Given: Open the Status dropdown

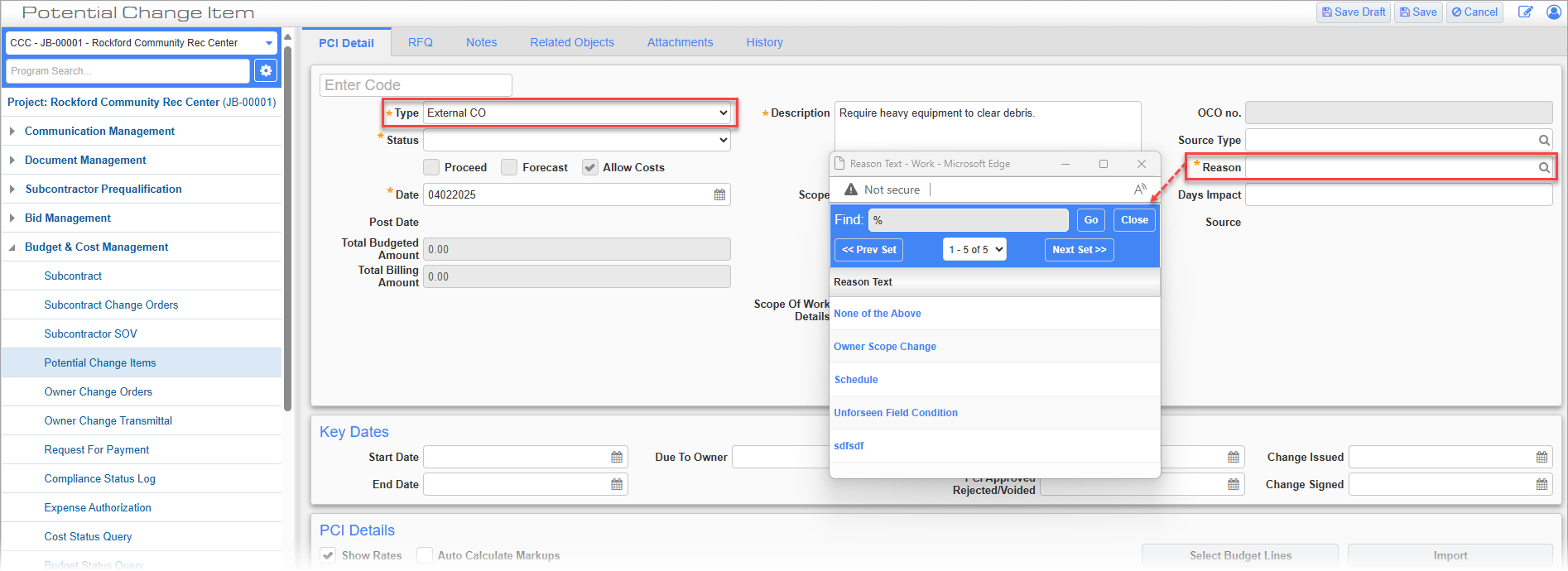Looking at the screenshot, I should click(577, 140).
